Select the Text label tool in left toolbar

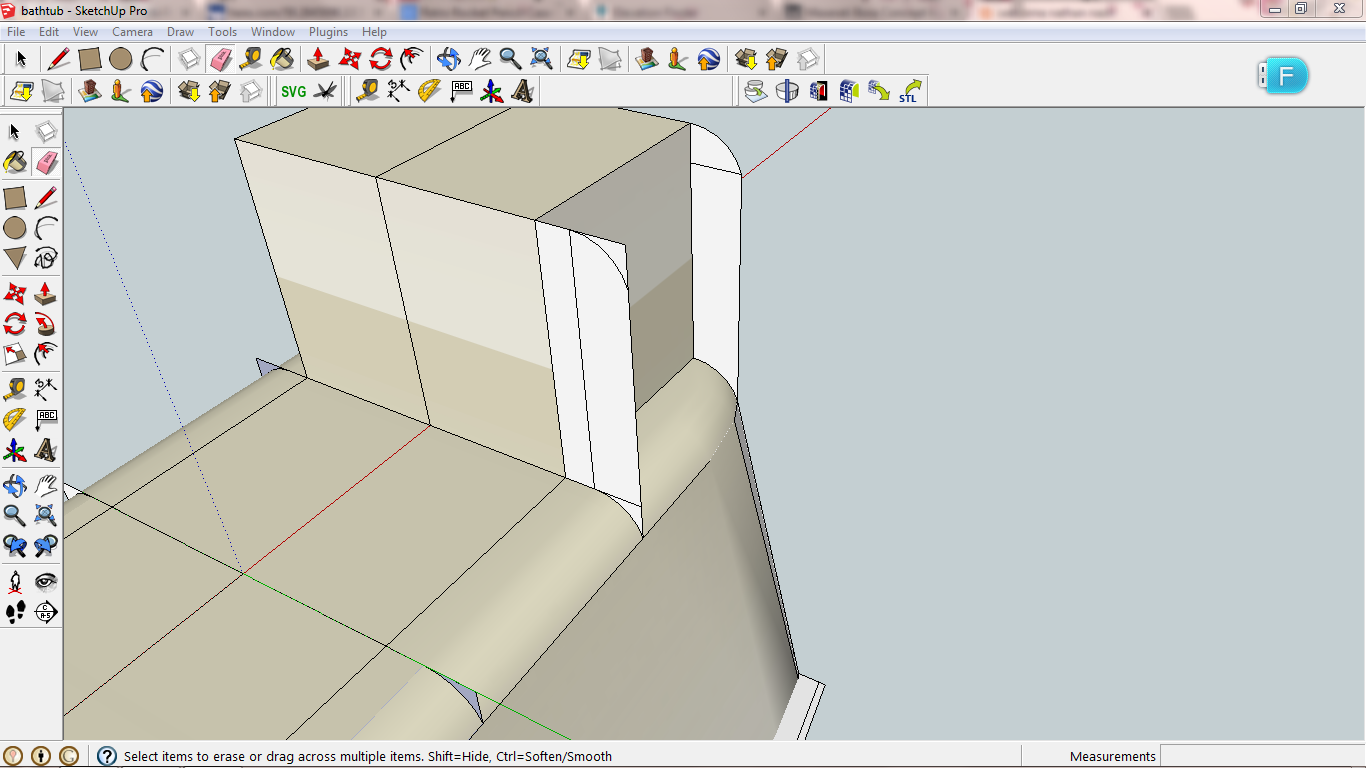click(x=46, y=419)
